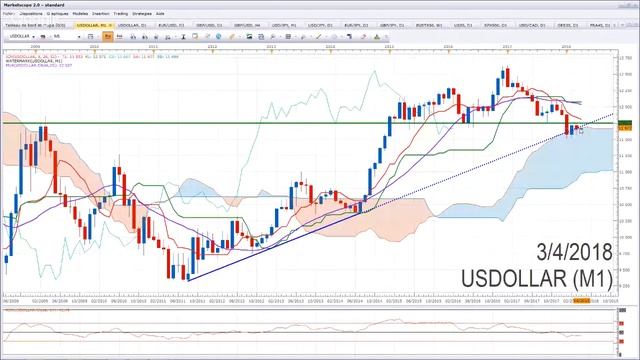The height and width of the screenshot is (360, 640).
Task: Click the note comment icon
Action: pos(195,37)
